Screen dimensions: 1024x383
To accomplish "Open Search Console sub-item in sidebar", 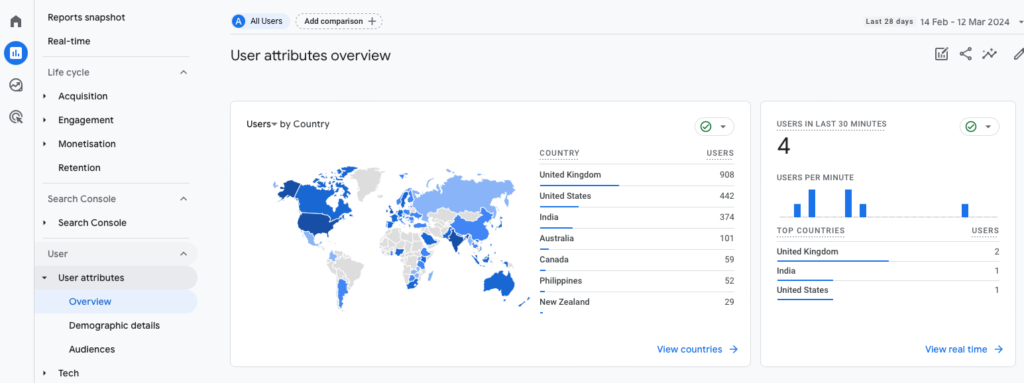I will coord(92,223).
